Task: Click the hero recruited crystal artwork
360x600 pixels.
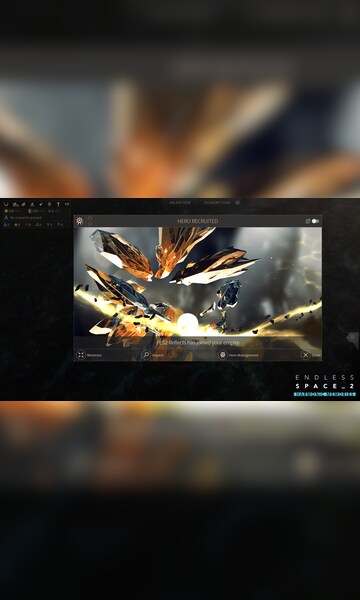Action: [197, 281]
